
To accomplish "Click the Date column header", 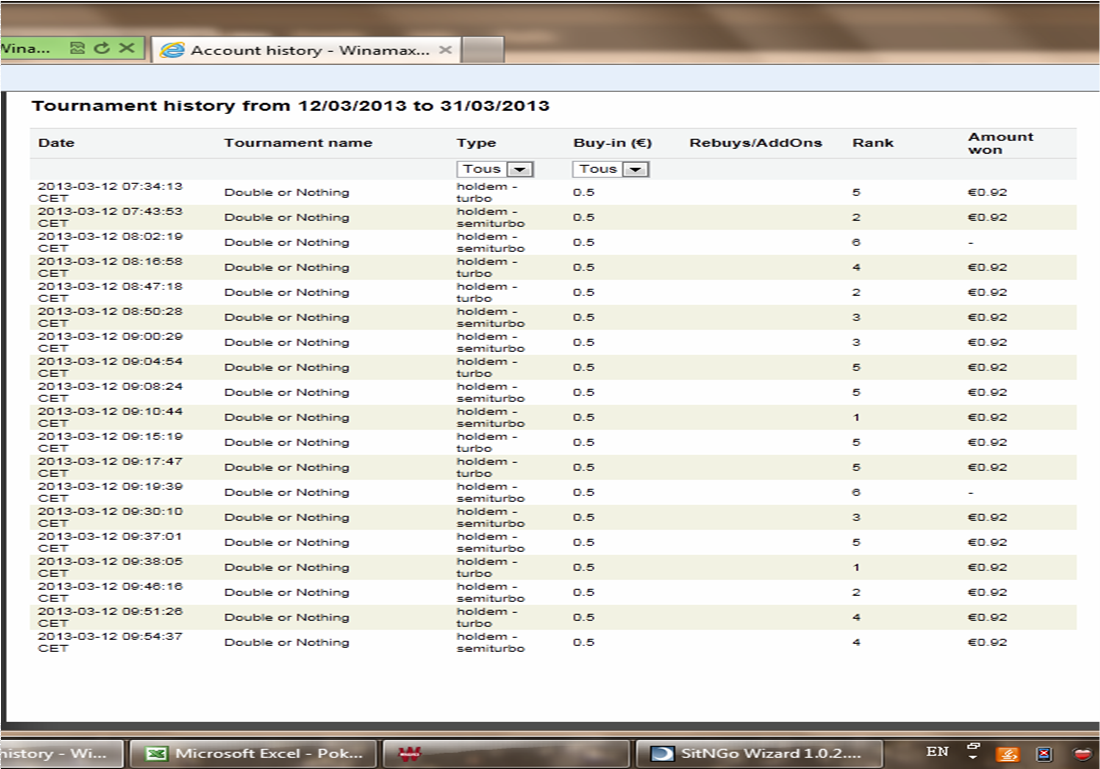I will [56, 143].
